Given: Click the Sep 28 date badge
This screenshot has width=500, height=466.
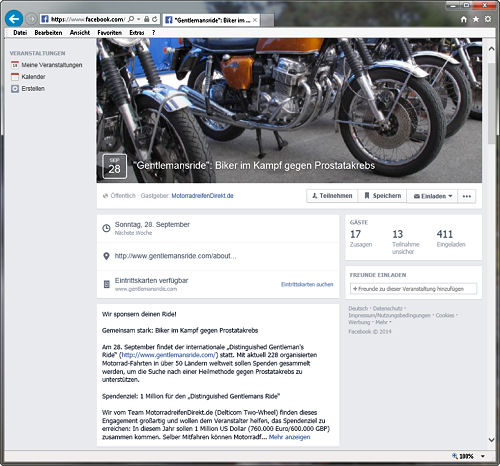Looking at the screenshot, I should click(114, 166).
